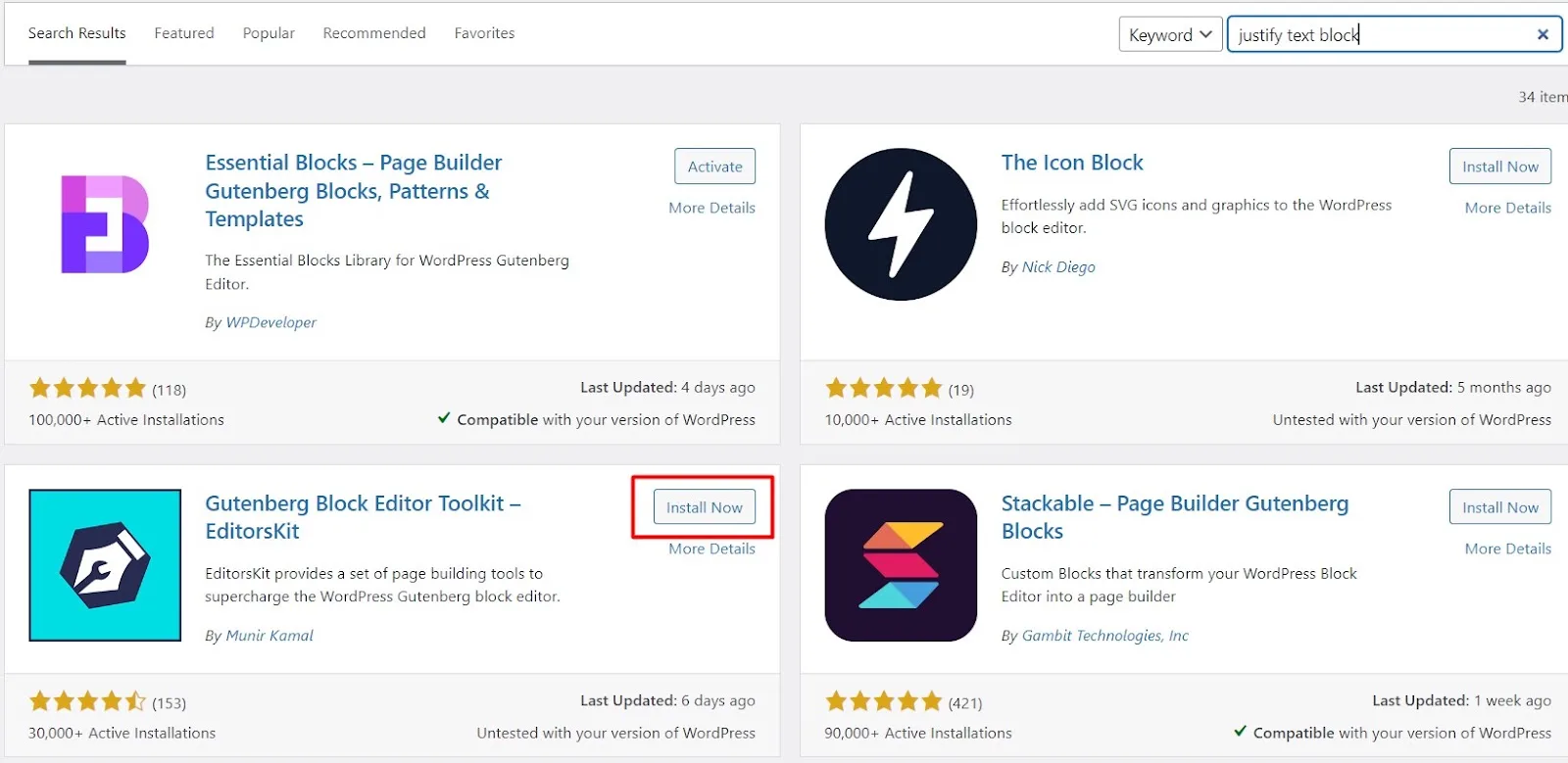Open More Details for Stackable plugin
The image size is (1568, 763).
pos(1507,548)
